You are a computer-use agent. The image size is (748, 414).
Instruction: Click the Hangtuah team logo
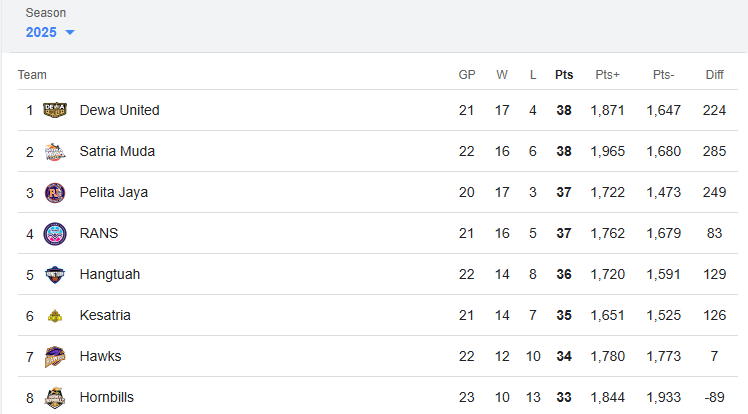pos(55,275)
